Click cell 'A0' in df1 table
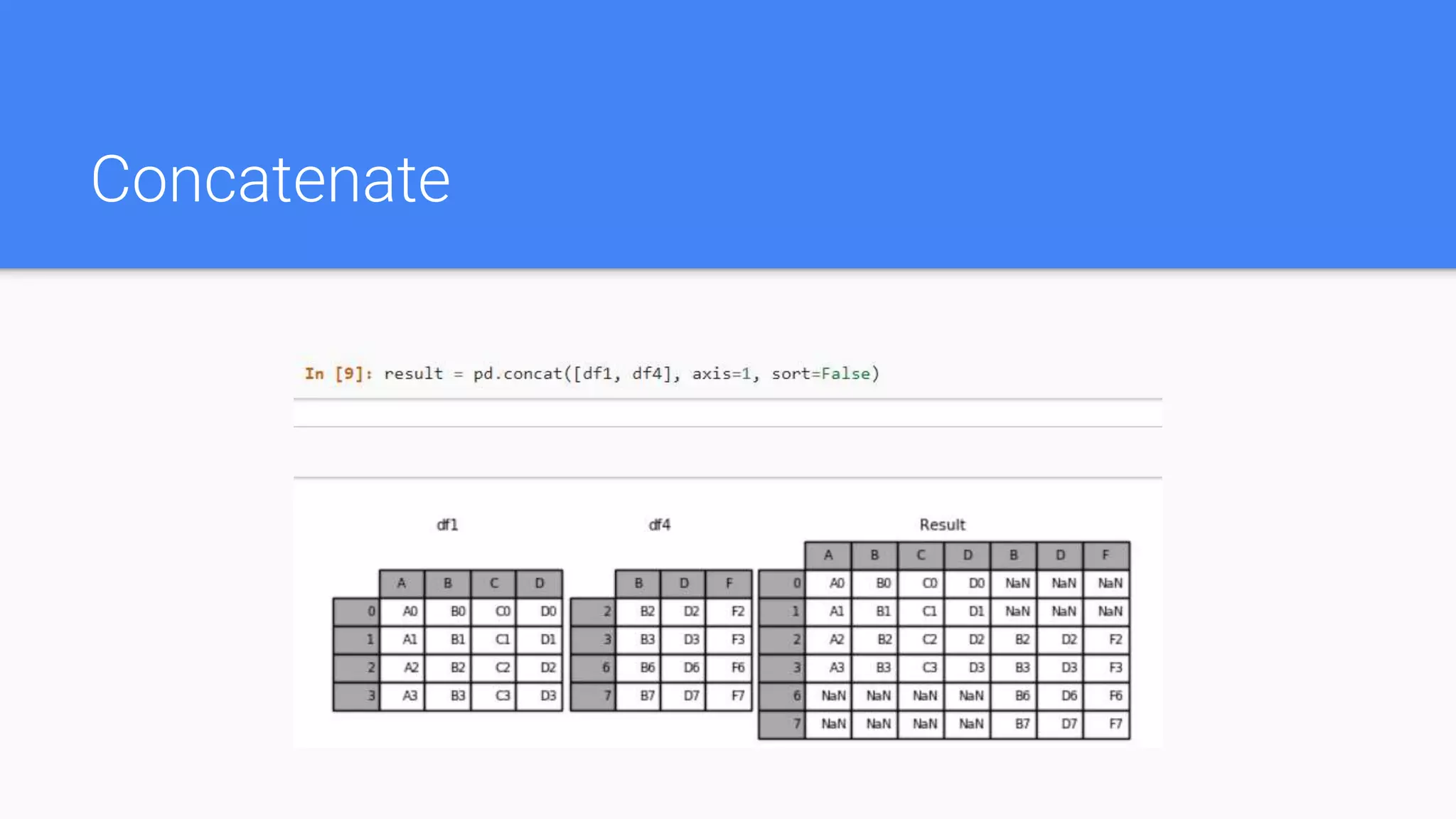The width and height of the screenshot is (1456, 819). [402, 611]
